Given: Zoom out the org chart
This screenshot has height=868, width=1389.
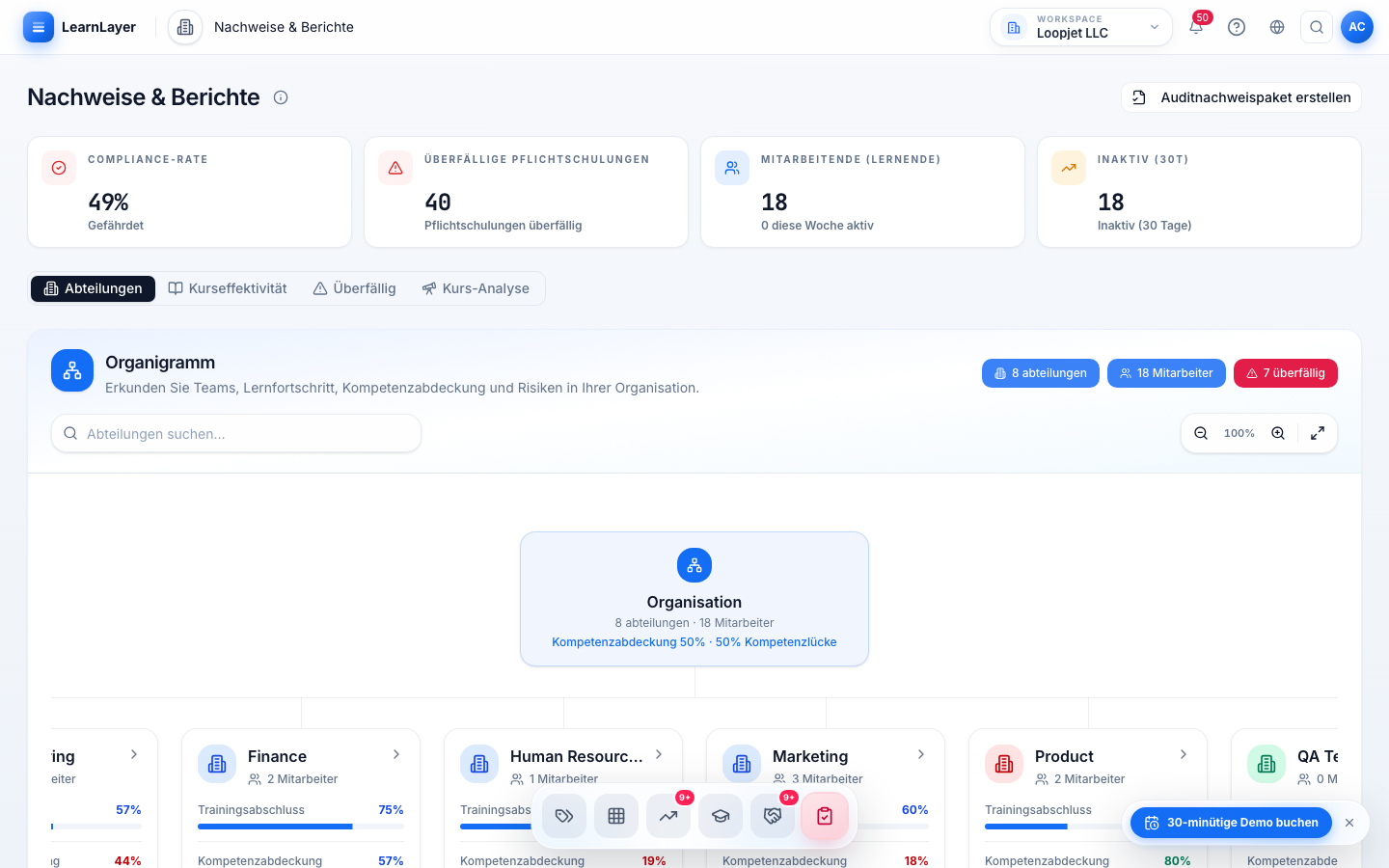Looking at the screenshot, I should [x=1201, y=433].
